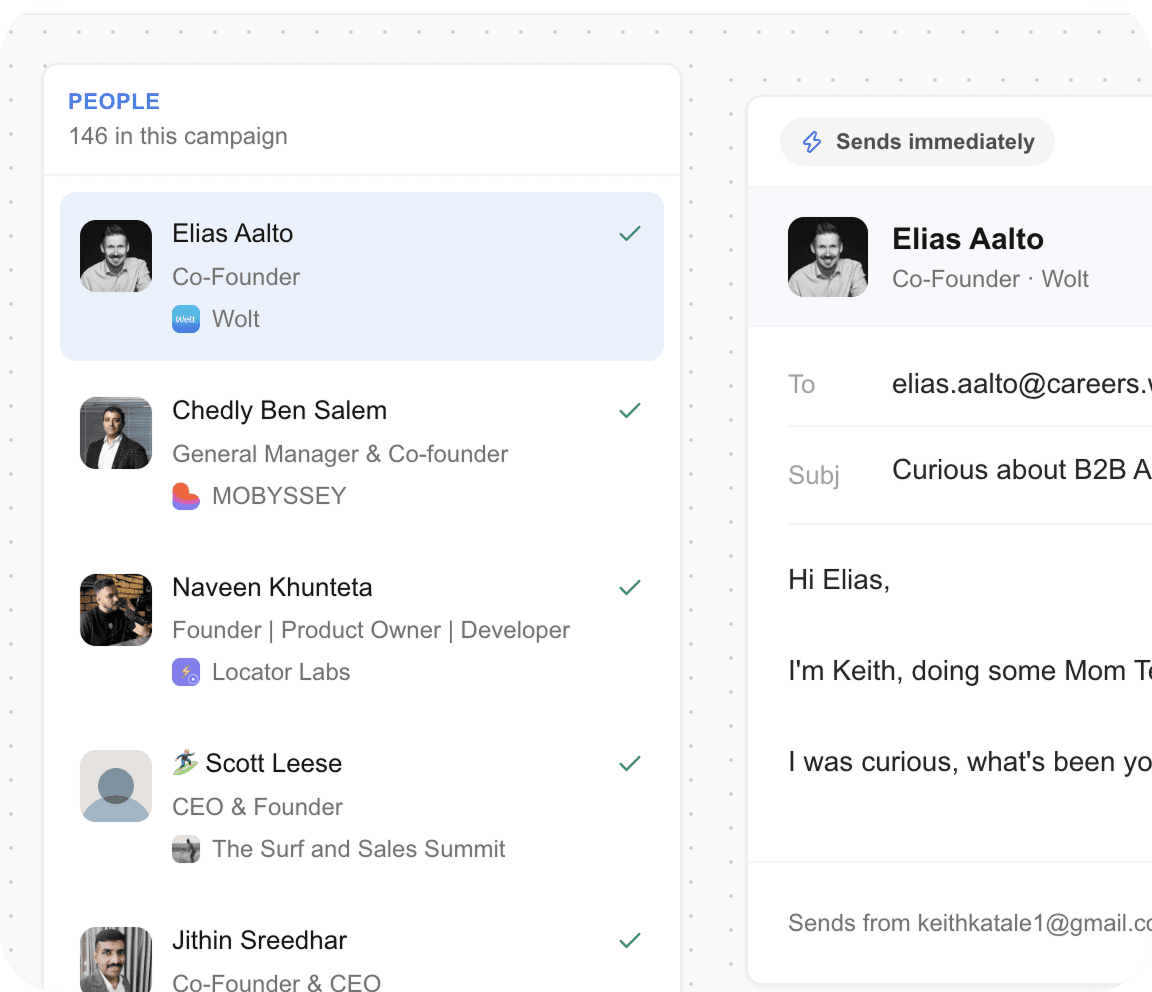1152x992 pixels.
Task: Click the Sends immediately pill
Action: tap(917, 142)
